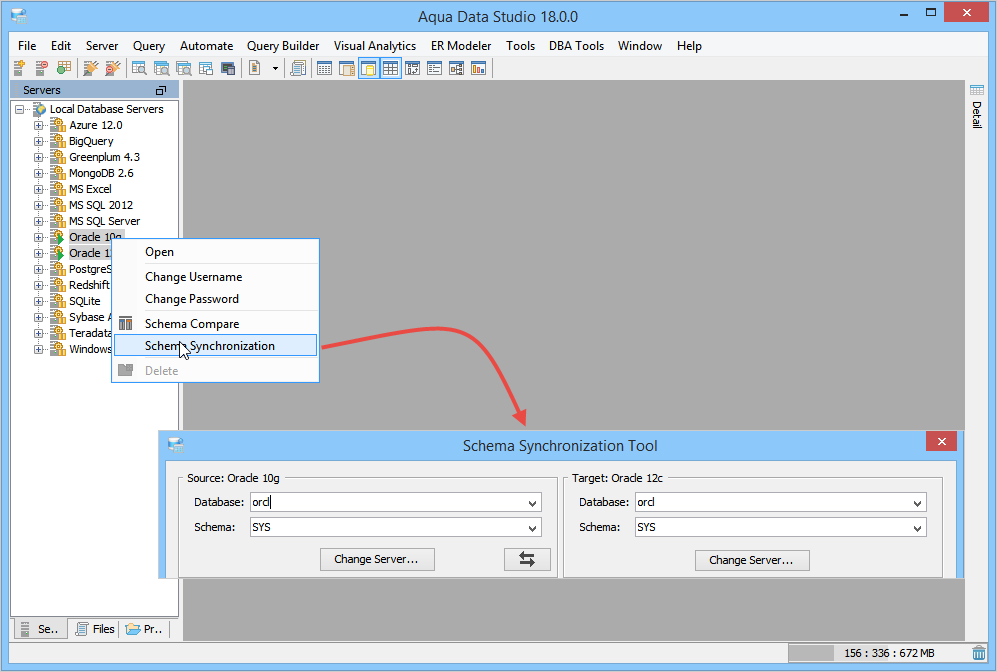Click the green-dot table grid toolbar icon
Viewport: 997px width, 672px height.
tap(64, 68)
